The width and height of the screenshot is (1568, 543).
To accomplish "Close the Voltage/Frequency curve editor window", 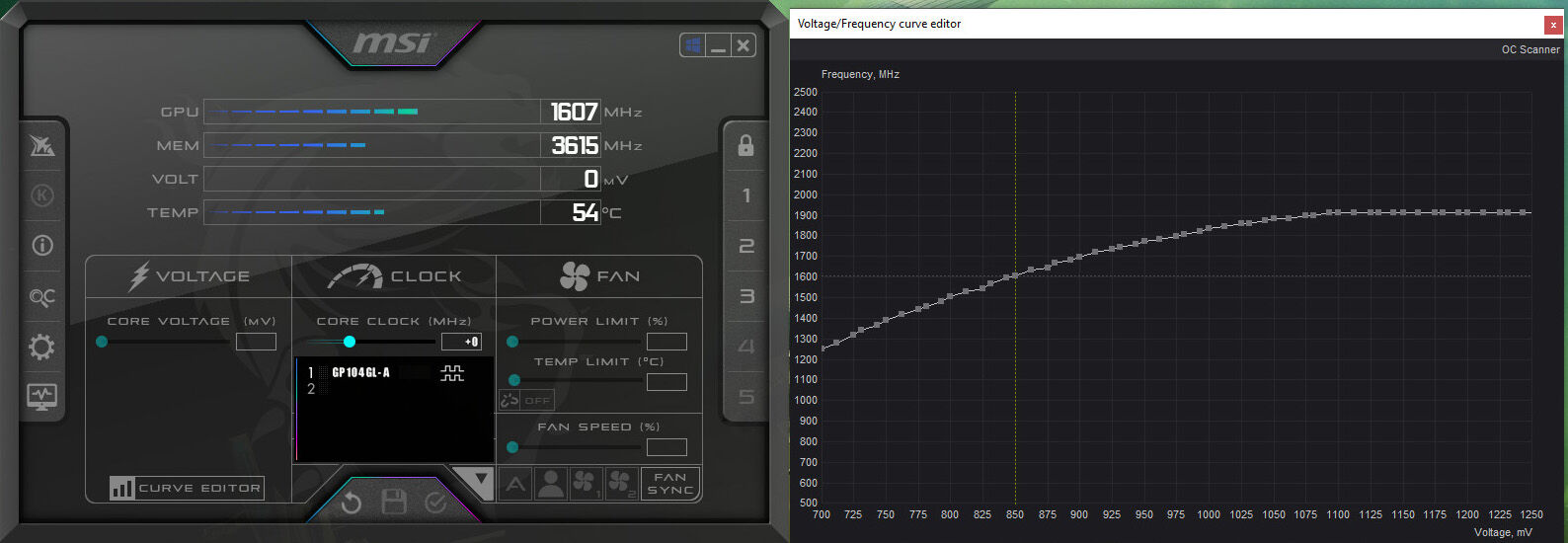I will coord(1553,25).
